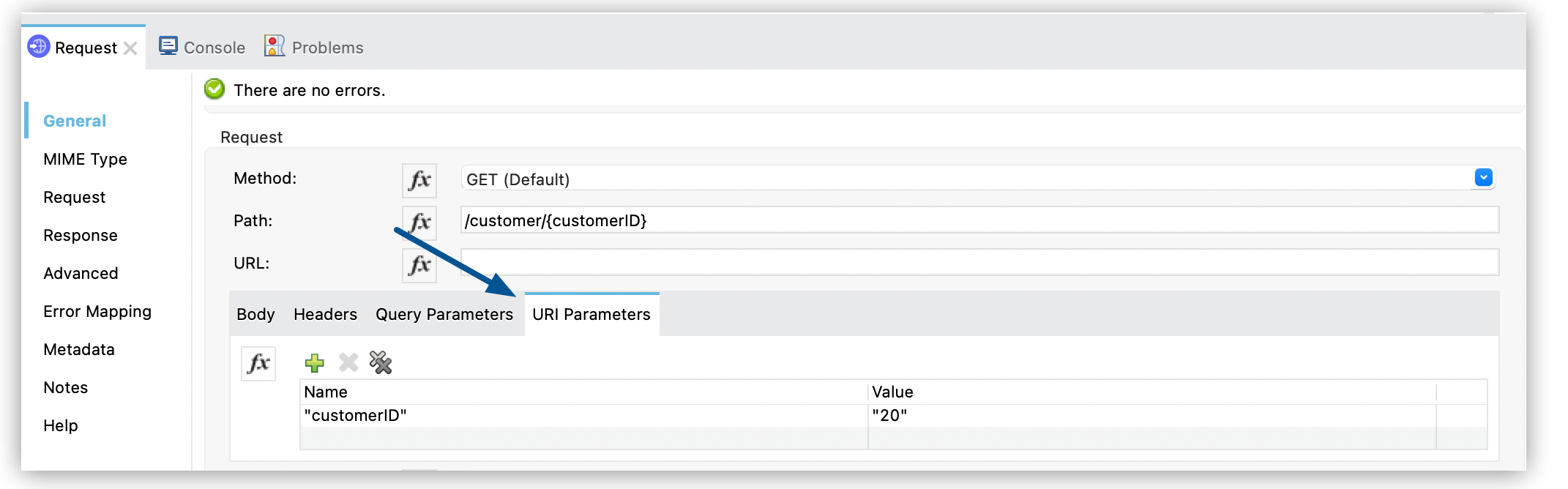This screenshot has height=489, width=1568.
Task: Click the fx expression button beside Path
Action: (x=419, y=223)
